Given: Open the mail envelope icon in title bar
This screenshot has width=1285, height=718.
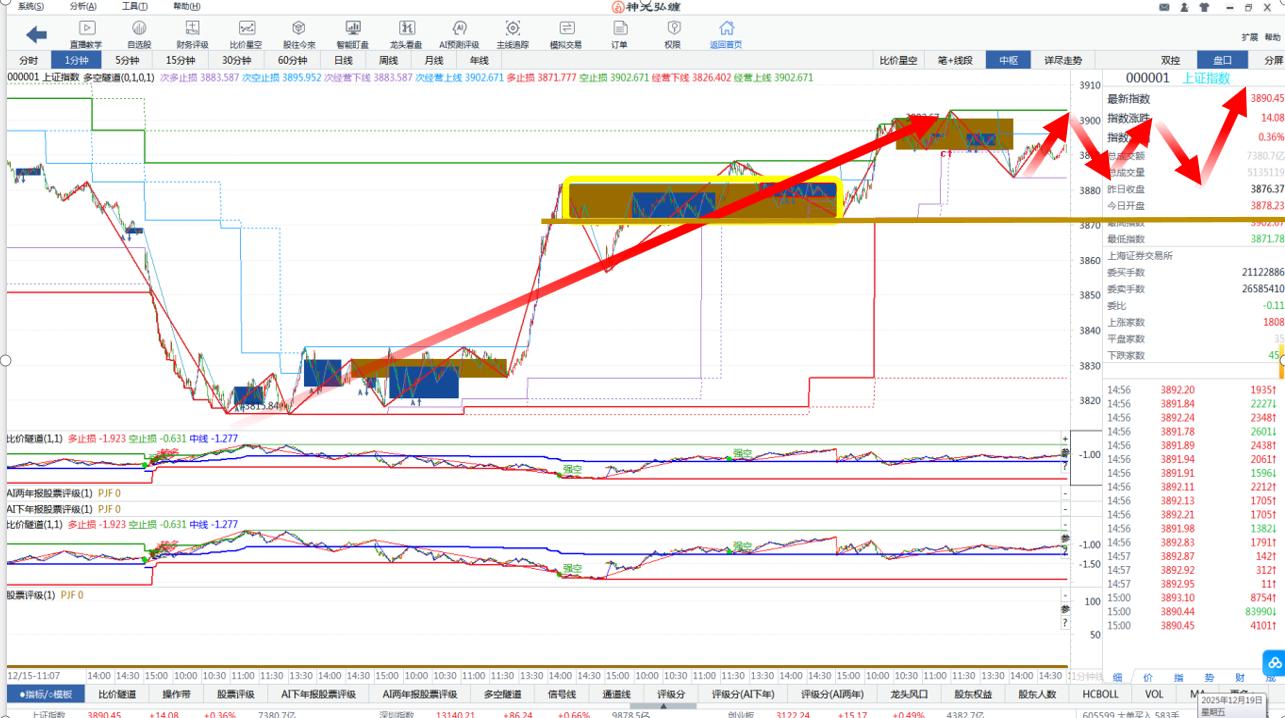Looking at the screenshot, I should coord(1164,7).
